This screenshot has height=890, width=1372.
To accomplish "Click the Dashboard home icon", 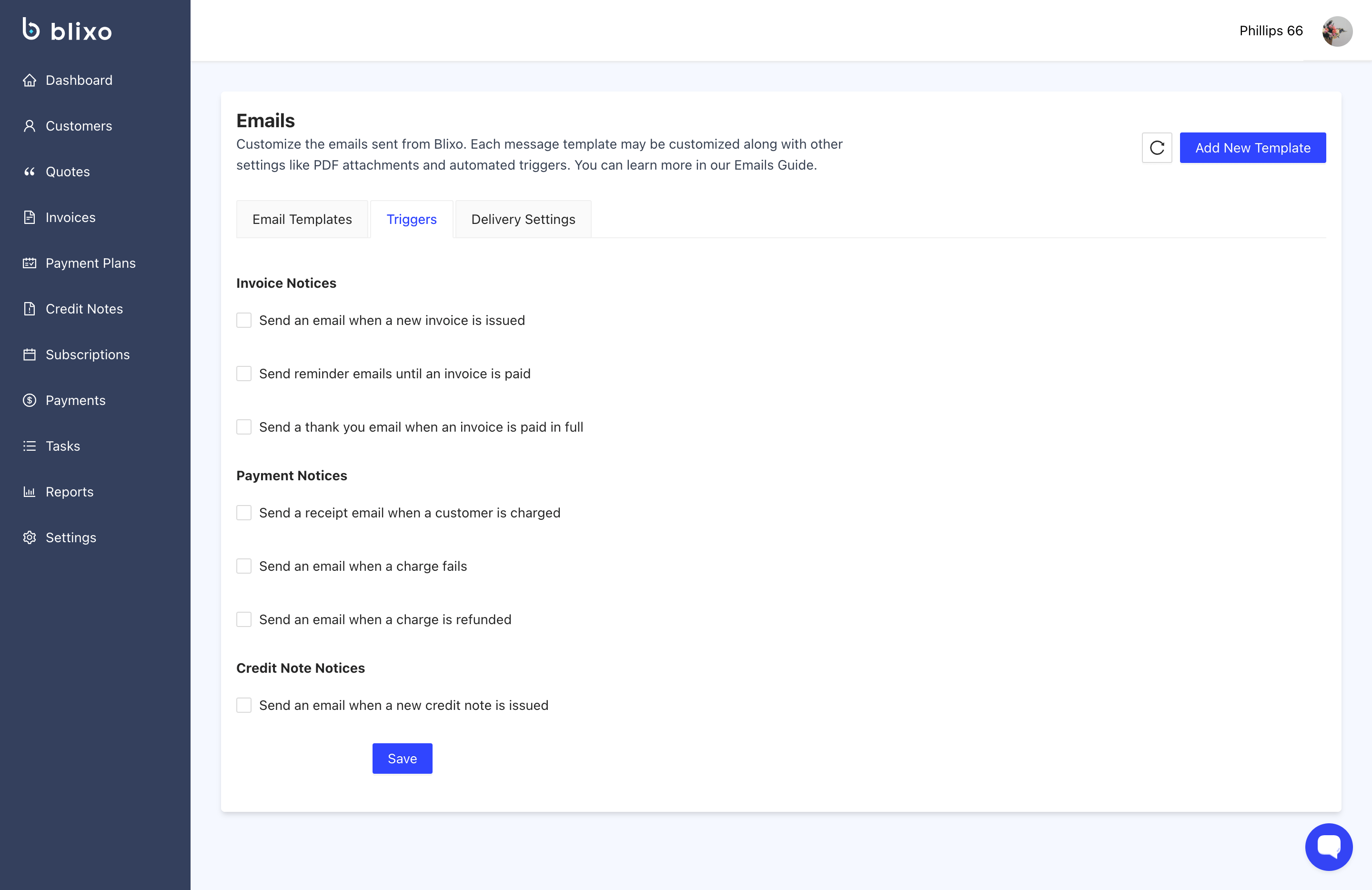I will click(x=30, y=80).
